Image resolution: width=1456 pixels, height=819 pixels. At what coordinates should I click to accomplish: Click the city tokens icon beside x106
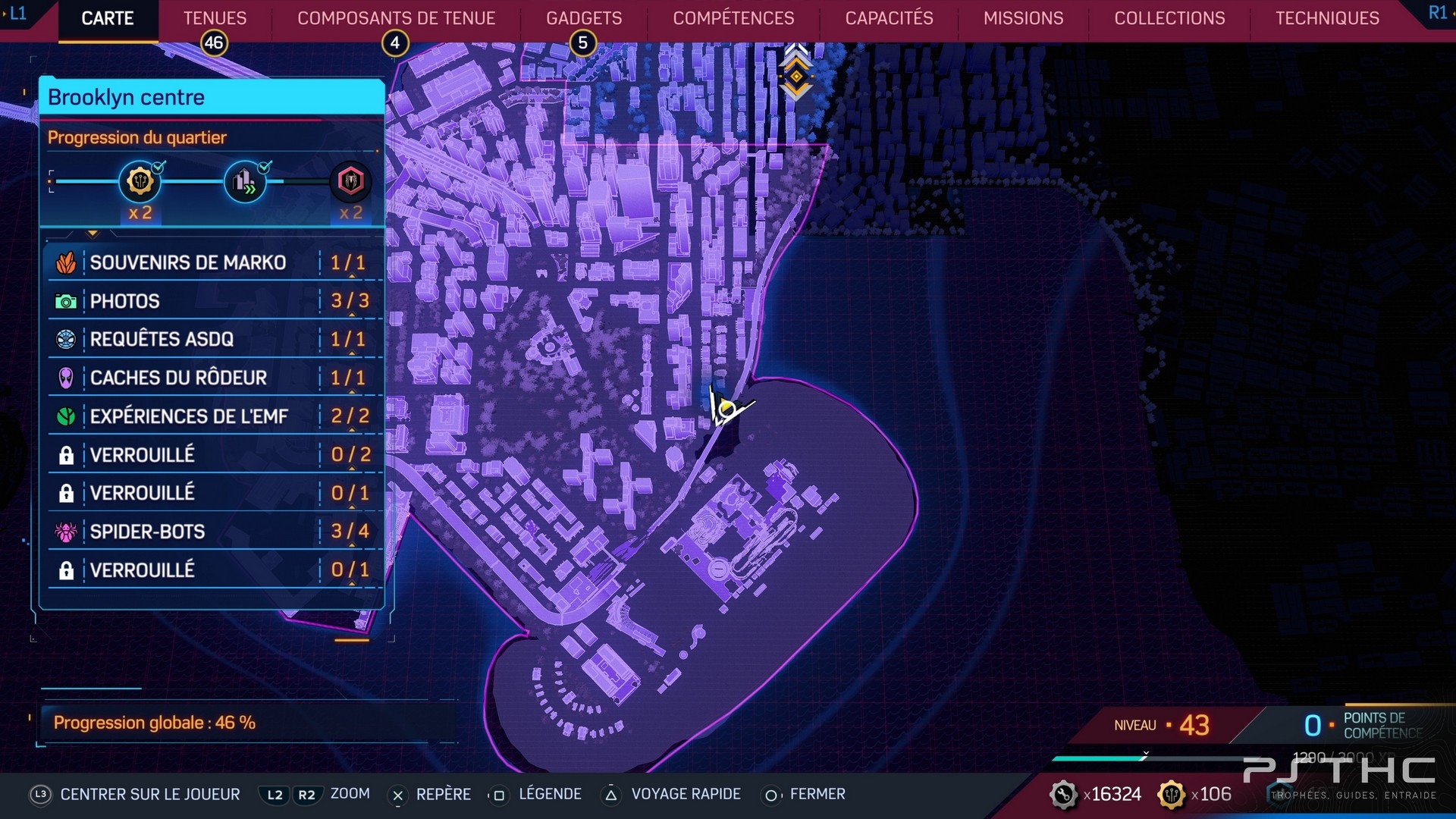coord(1171,795)
